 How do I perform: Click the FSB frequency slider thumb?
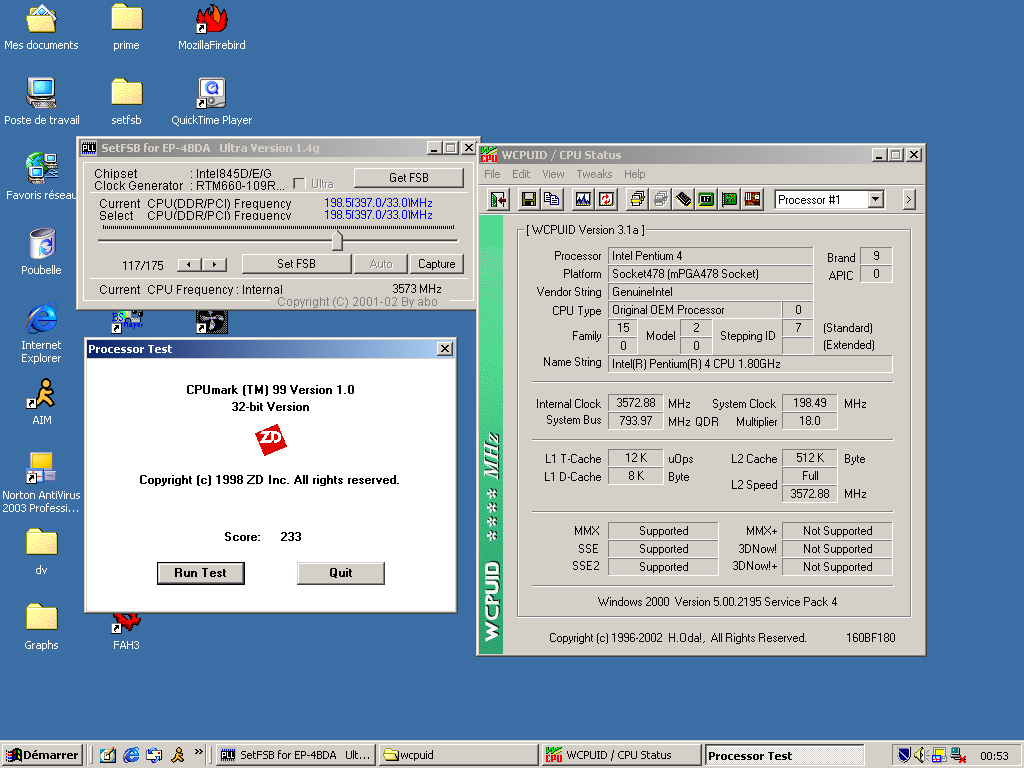point(337,240)
